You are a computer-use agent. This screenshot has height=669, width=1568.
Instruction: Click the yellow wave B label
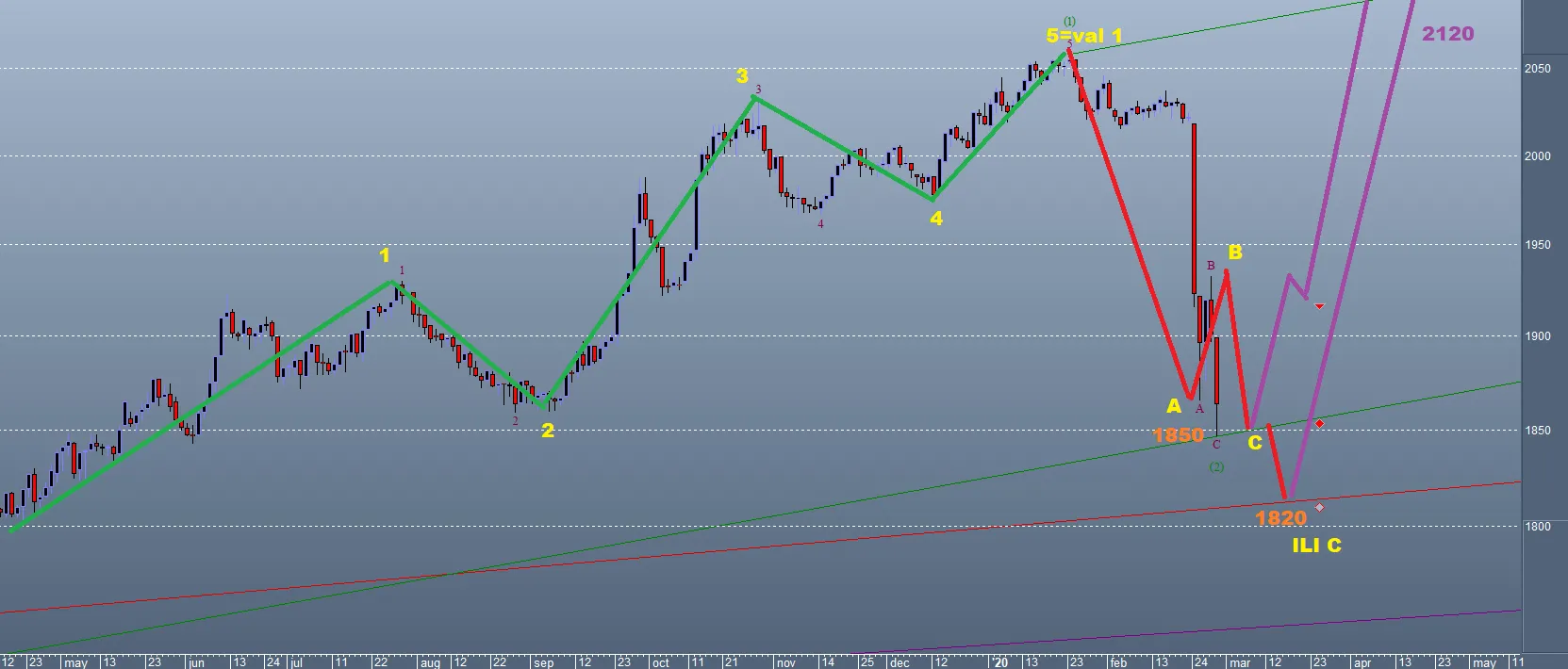click(1234, 253)
